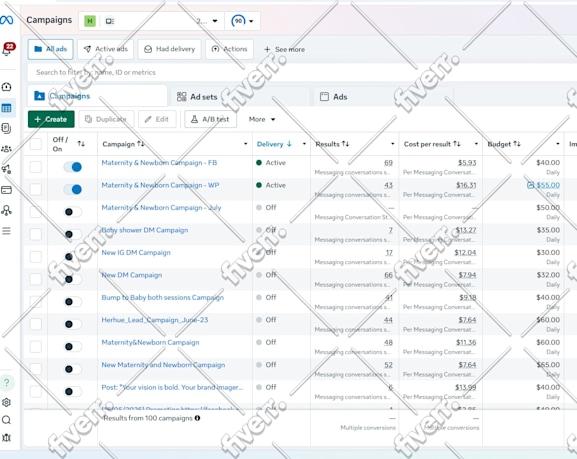Select the All ads filter

[50, 49]
